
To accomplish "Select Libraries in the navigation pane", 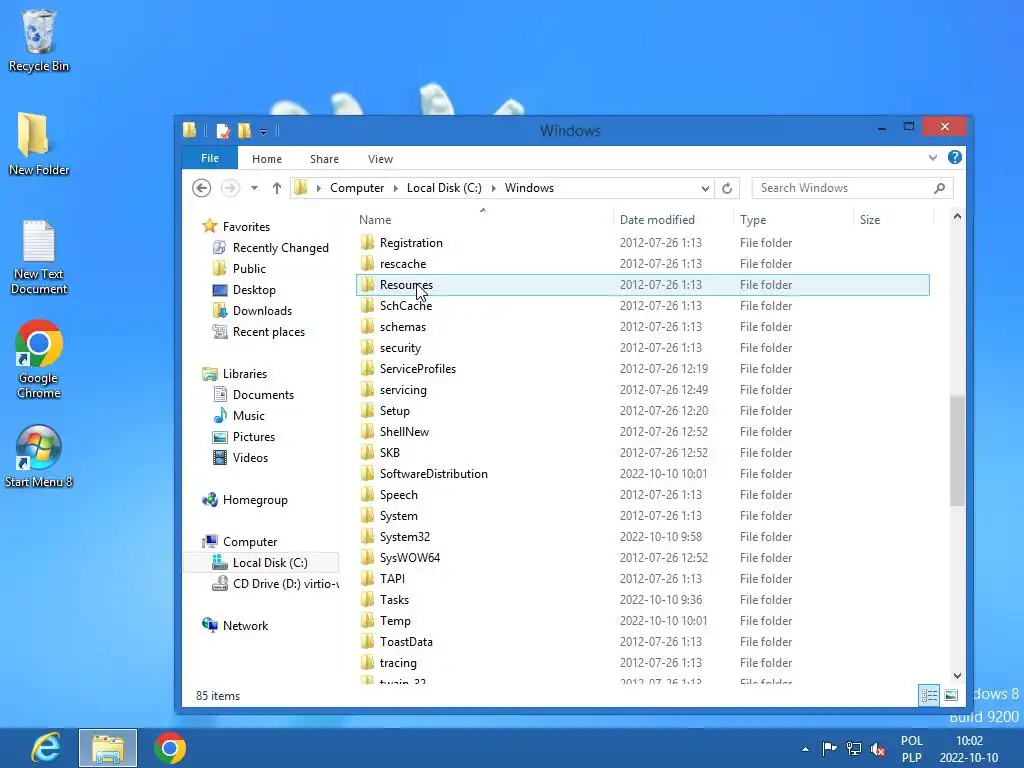I will pyautogui.click(x=244, y=374).
